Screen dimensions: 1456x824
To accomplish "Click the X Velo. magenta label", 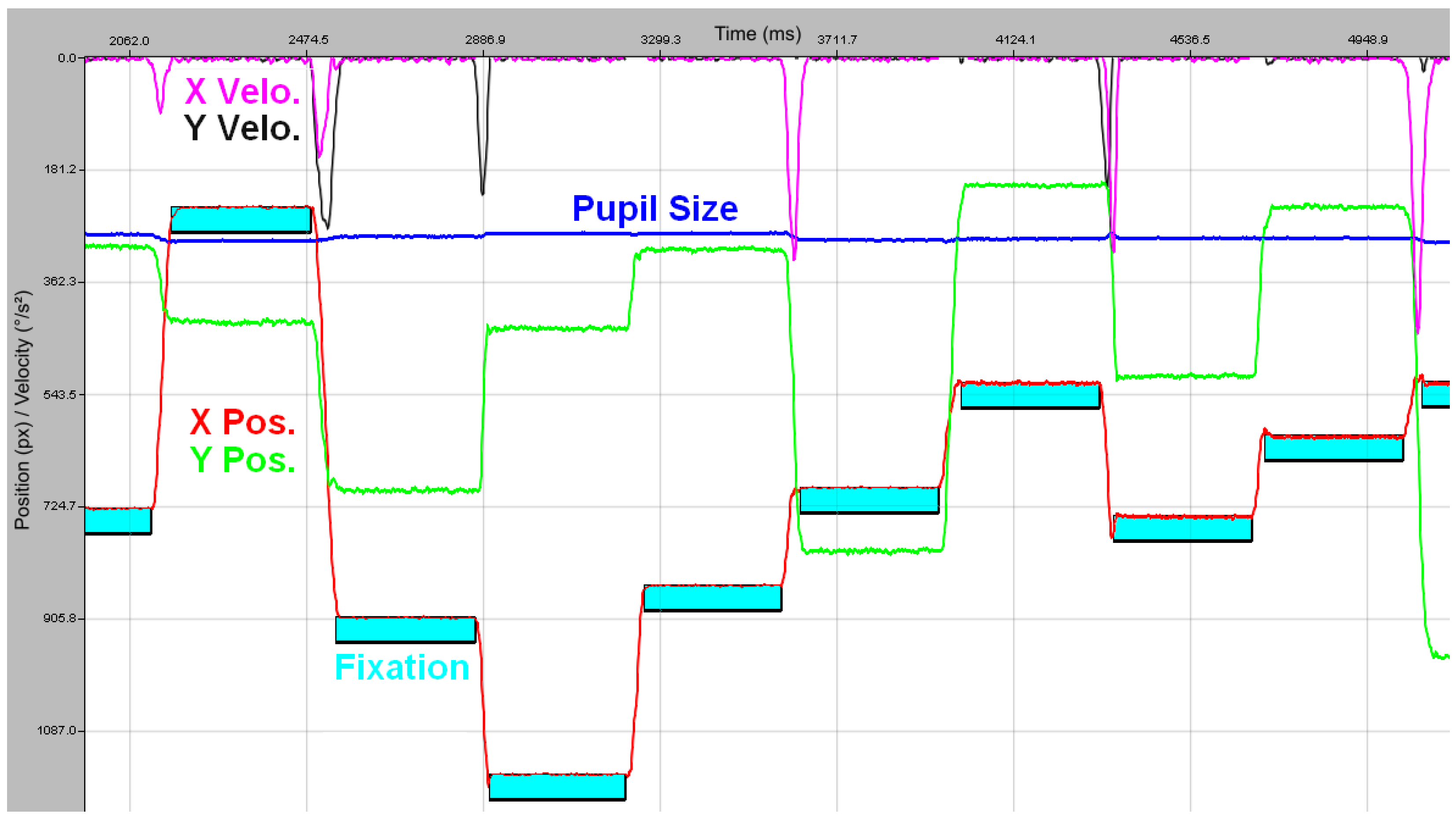I will (x=242, y=91).
